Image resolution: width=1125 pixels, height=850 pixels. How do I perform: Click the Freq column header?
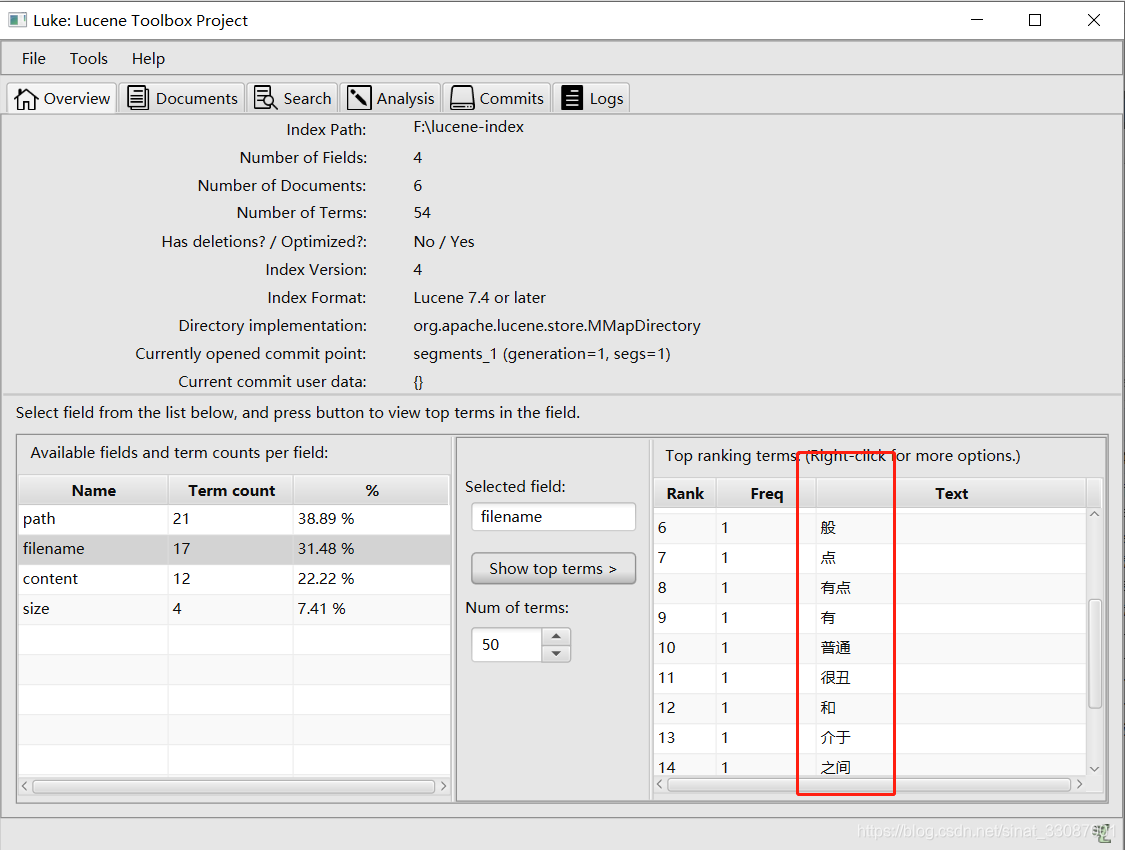point(766,494)
